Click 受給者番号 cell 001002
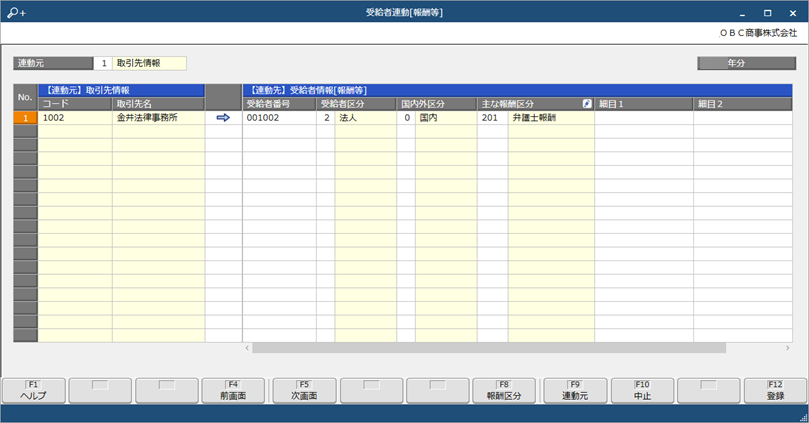The height and width of the screenshot is (423, 809). [279, 118]
